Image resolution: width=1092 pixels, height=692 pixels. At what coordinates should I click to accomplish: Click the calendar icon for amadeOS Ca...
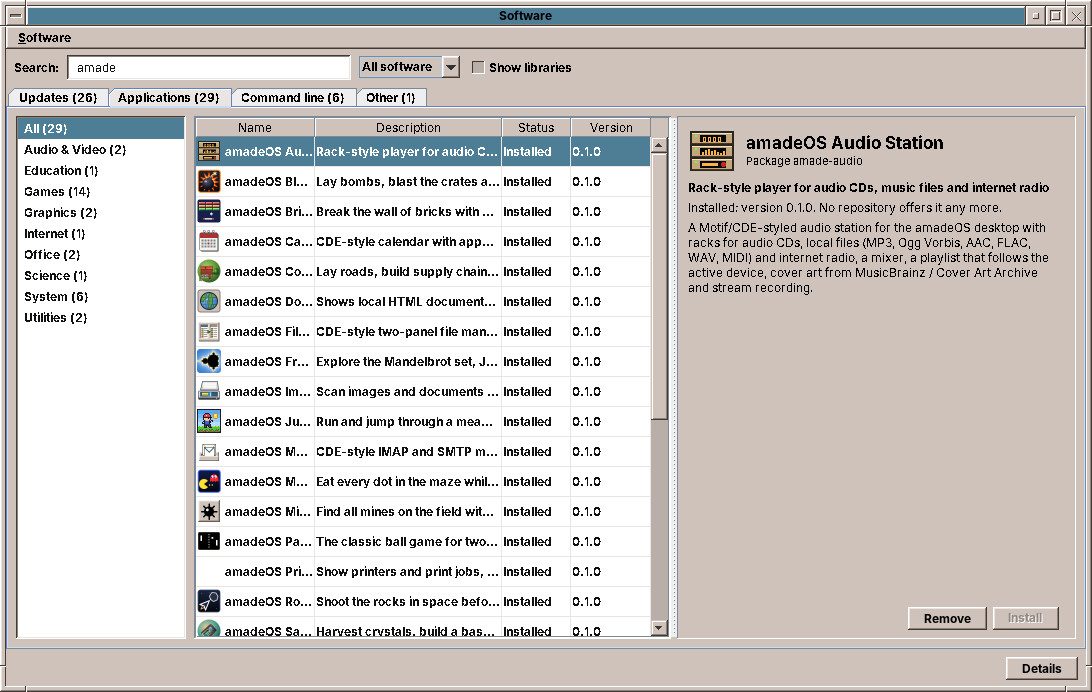209,241
